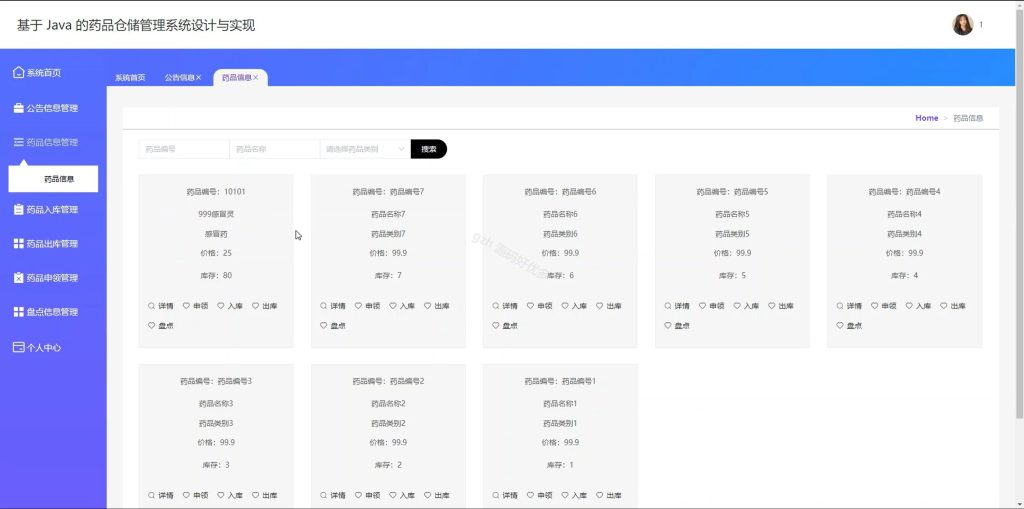Click 出库 on the 10101 card
Screen dimensions: 1024x509
pyautogui.click(x=264, y=306)
